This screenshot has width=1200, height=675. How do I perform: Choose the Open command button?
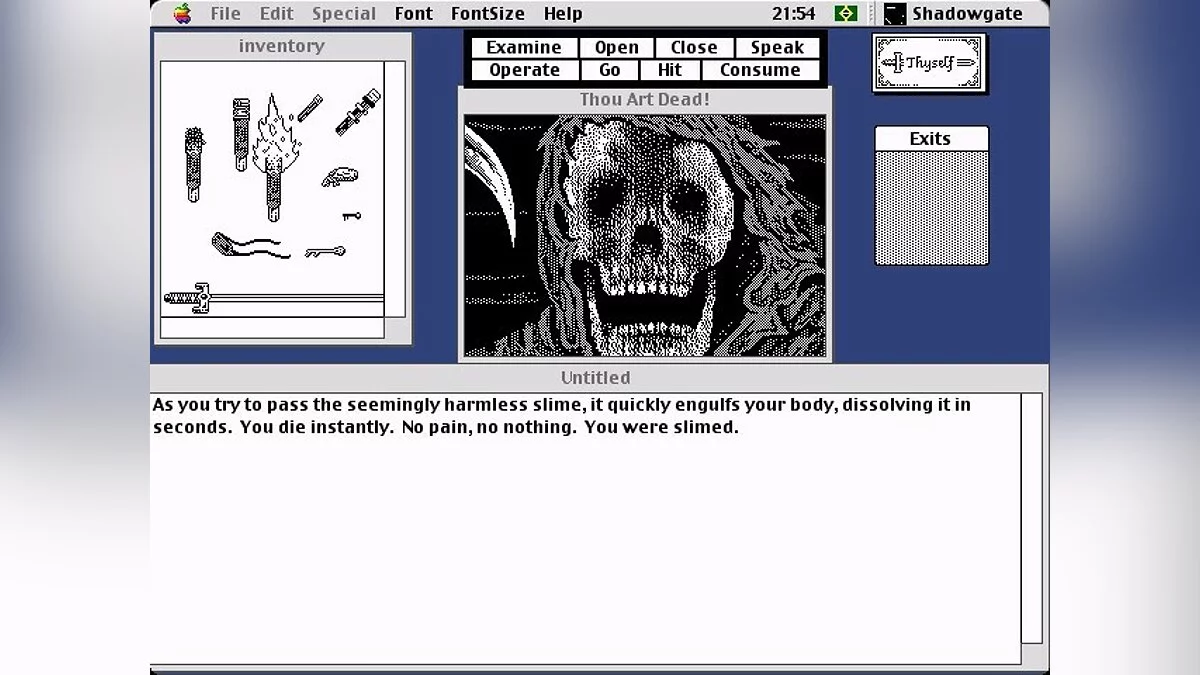617,47
